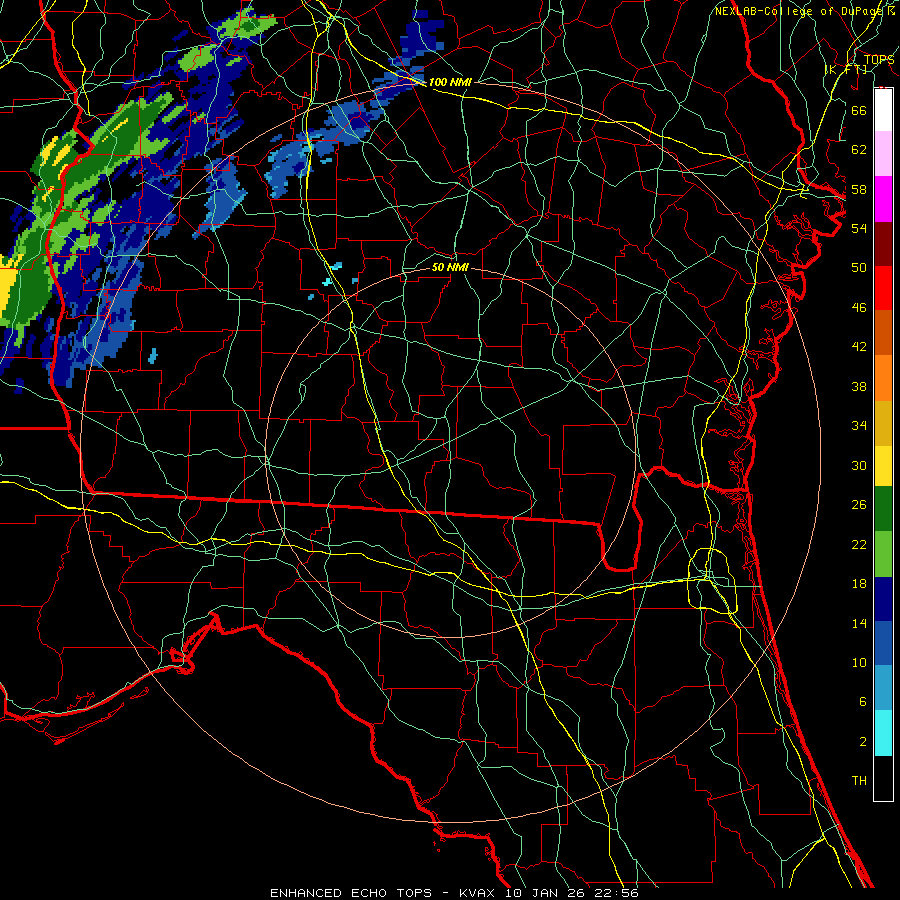Click the '38' legend value

[859, 387]
